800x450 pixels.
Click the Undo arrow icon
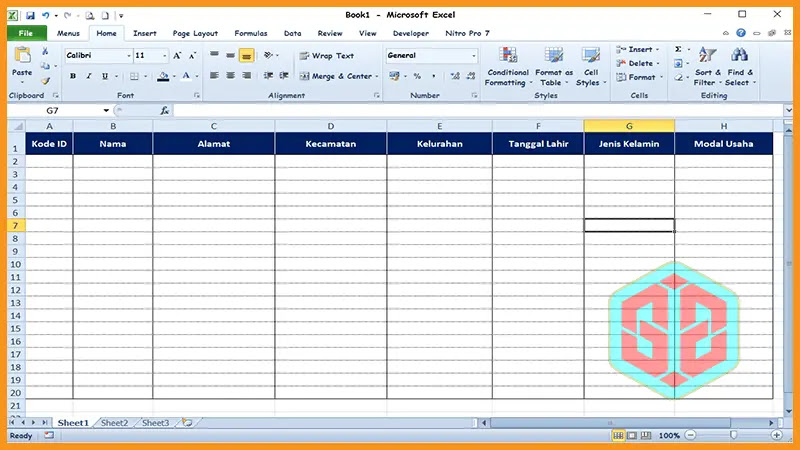pyautogui.click(x=46, y=15)
